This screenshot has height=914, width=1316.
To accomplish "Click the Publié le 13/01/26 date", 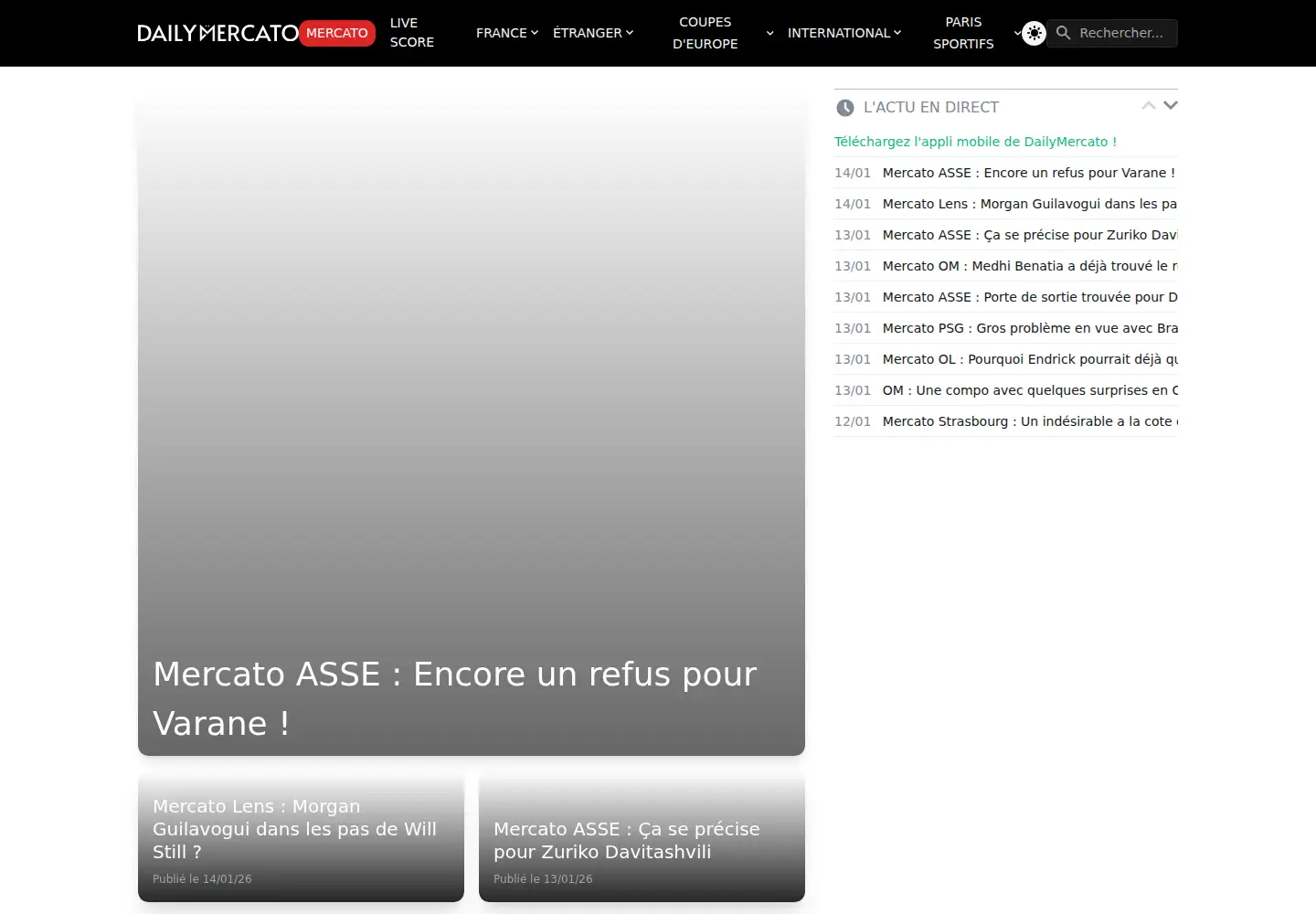I will [543, 879].
